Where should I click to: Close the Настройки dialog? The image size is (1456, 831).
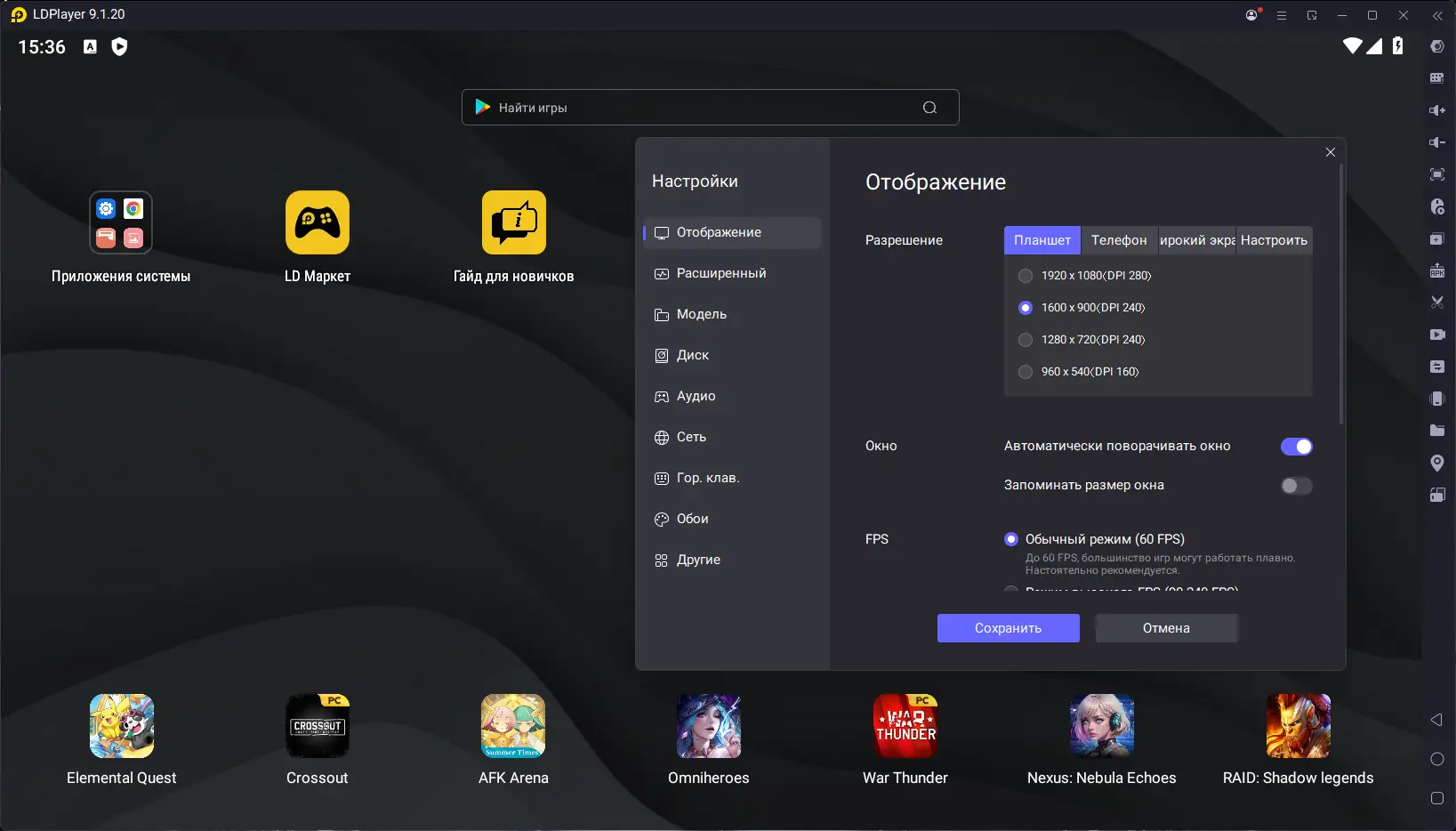click(1331, 152)
